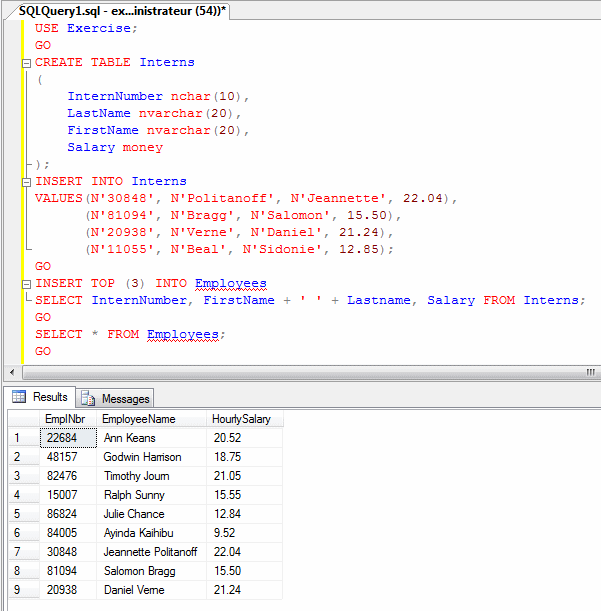The image size is (601, 611).
Task: Click the Messages tab icon
Action: tap(88, 399)
